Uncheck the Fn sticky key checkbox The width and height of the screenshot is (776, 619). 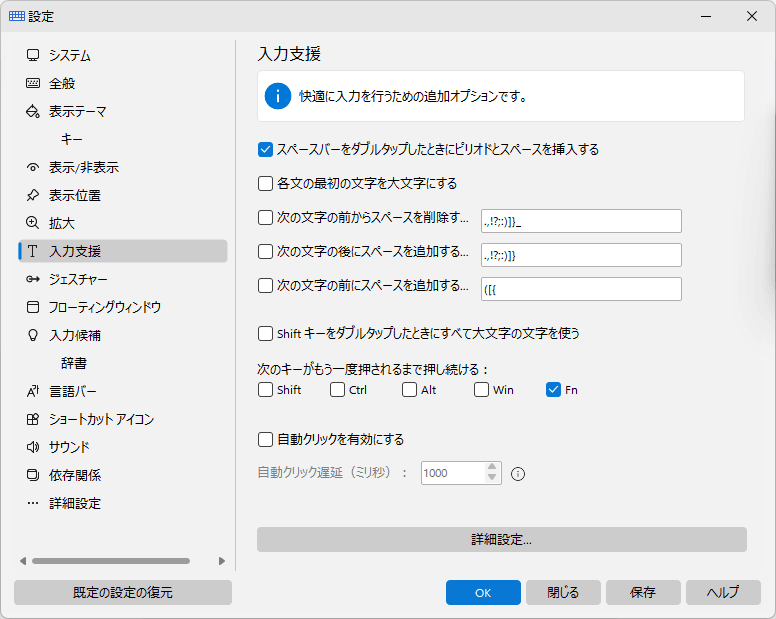pyautogui.click(x=553, y=390)
